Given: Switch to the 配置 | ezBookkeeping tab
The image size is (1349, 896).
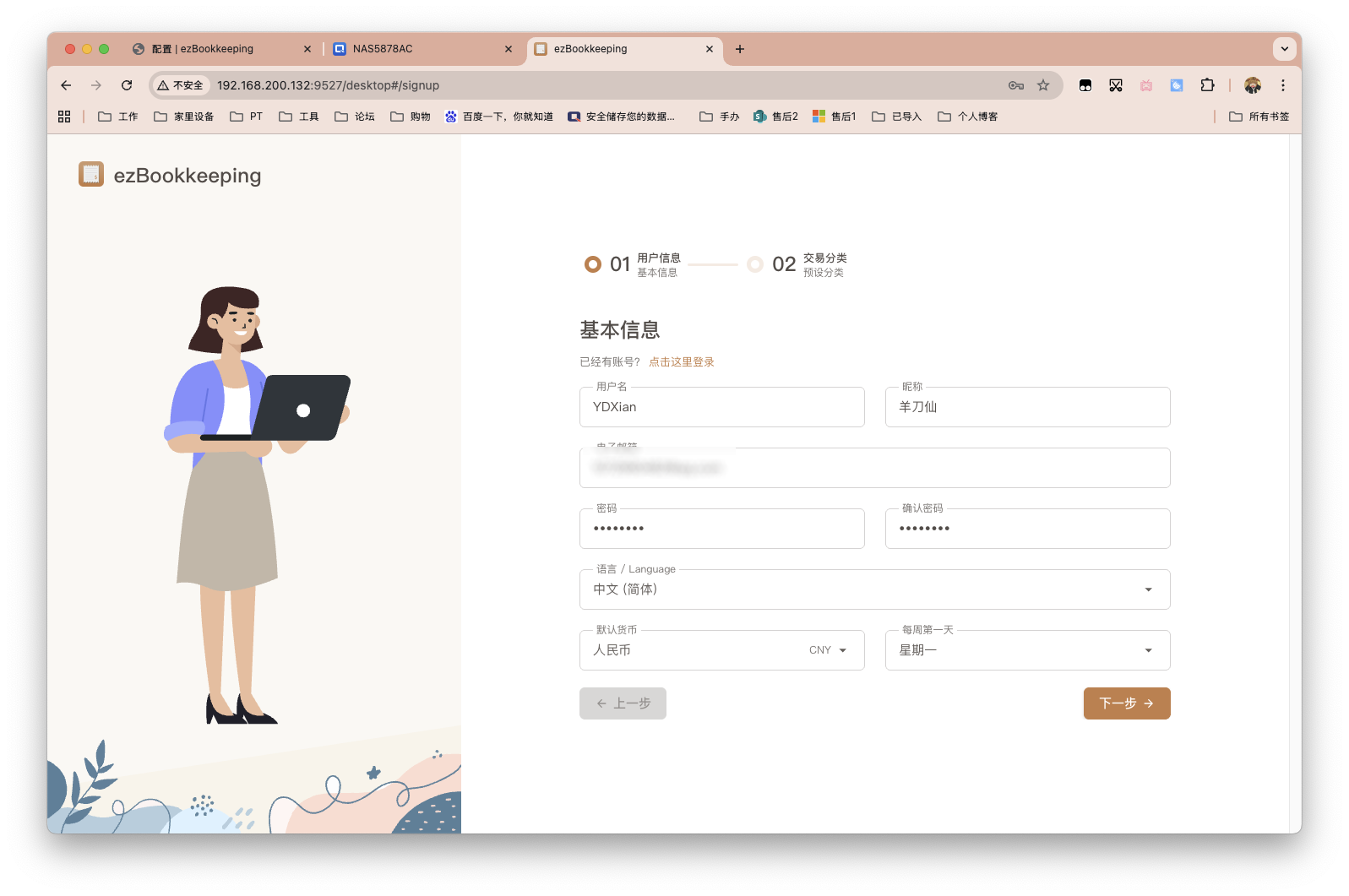Looking at the screenshot, I should click(x=221, y=49).
